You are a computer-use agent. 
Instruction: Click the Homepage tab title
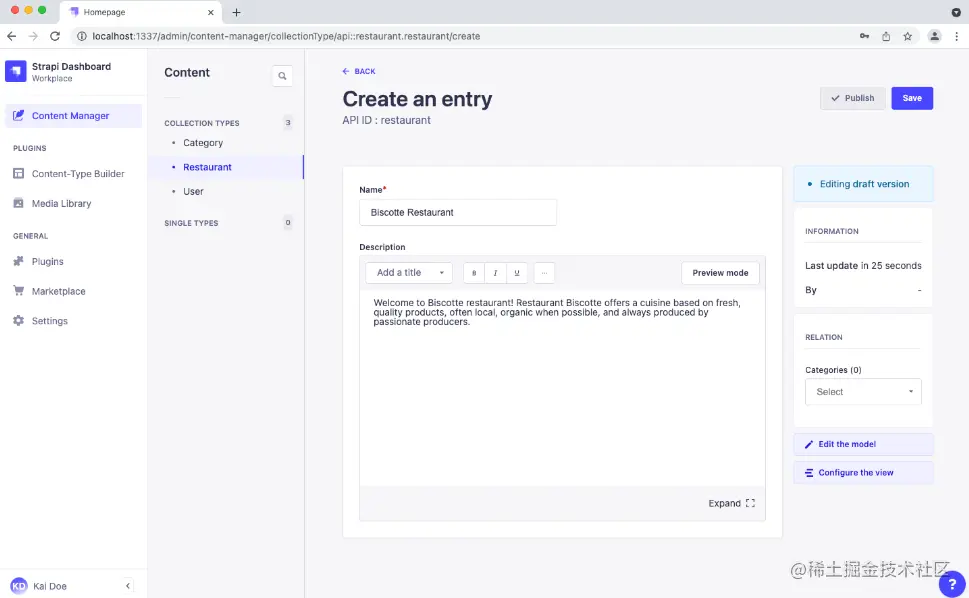[104, 12]
